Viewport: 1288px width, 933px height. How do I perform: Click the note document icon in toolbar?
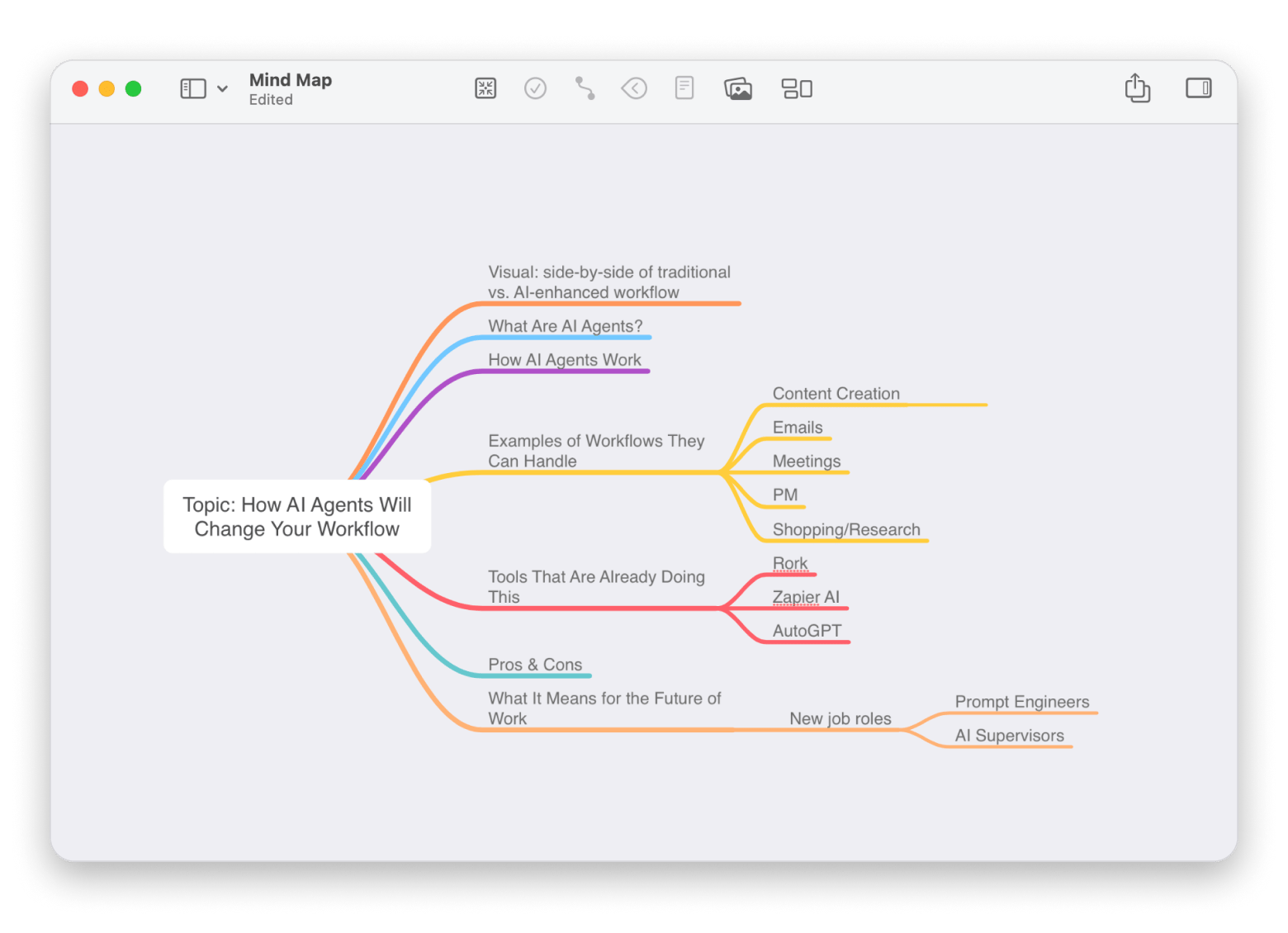click(684, 88)
